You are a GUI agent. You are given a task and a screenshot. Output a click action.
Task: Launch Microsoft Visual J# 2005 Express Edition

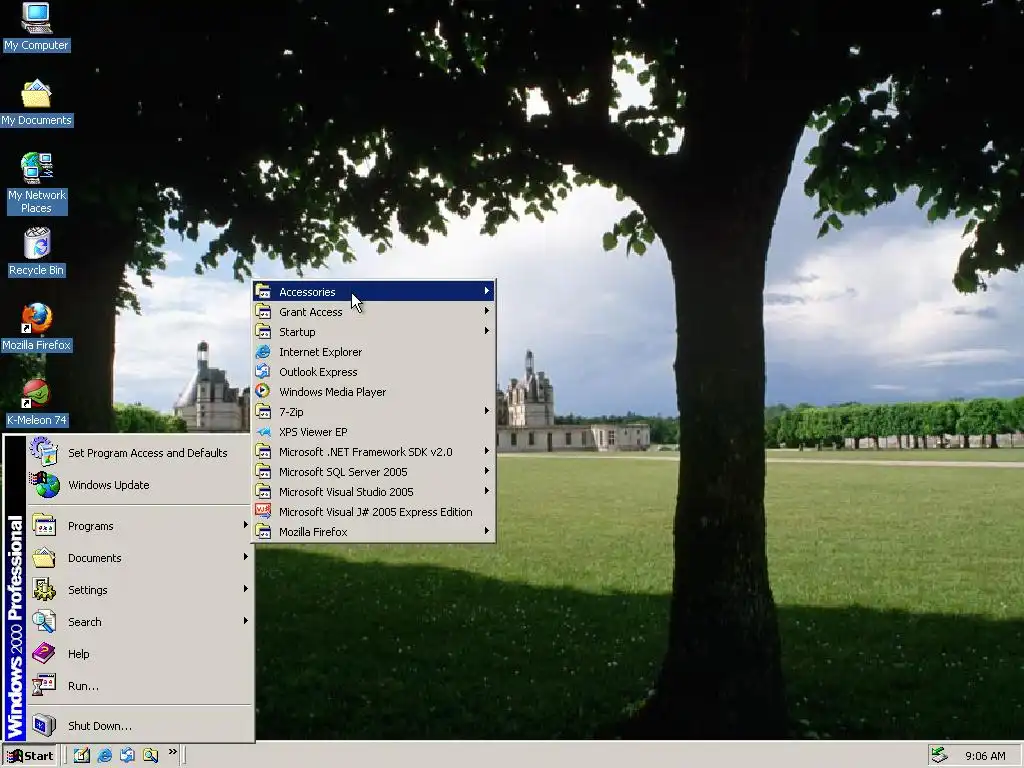(374, 512)
